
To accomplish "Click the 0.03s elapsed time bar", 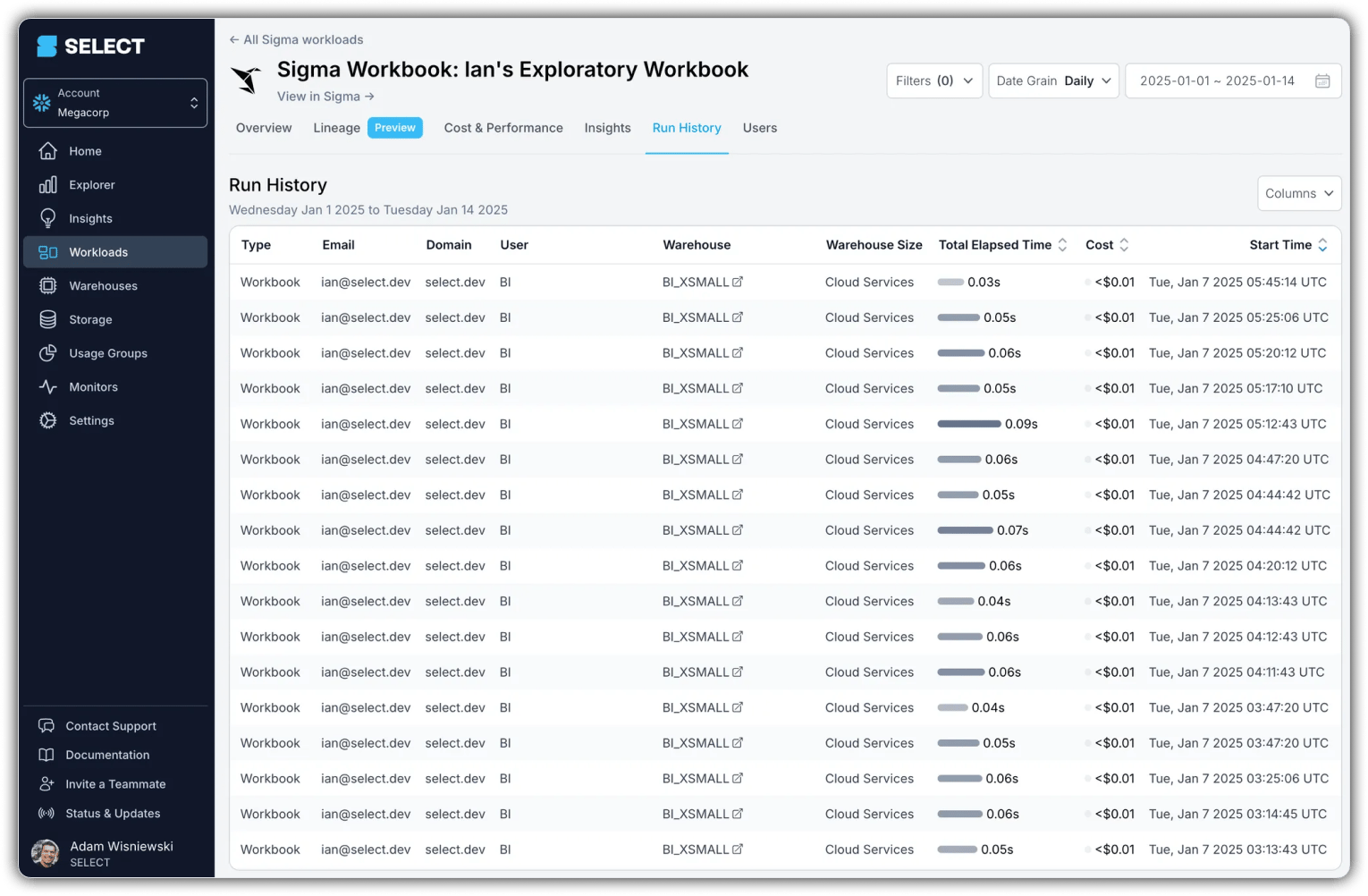I will click(950, 282).
